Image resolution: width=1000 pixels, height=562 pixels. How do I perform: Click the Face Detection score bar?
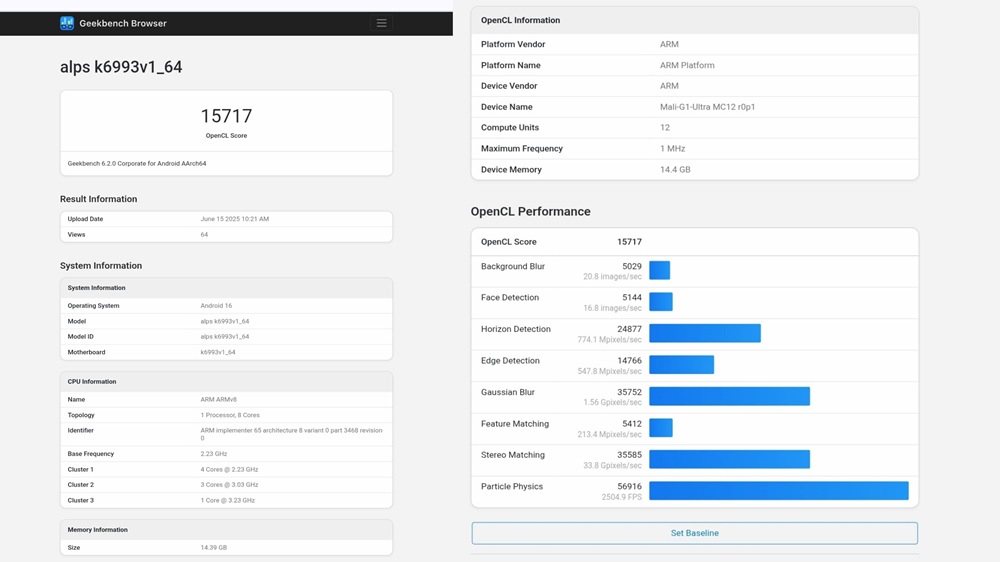pos(660,302)
